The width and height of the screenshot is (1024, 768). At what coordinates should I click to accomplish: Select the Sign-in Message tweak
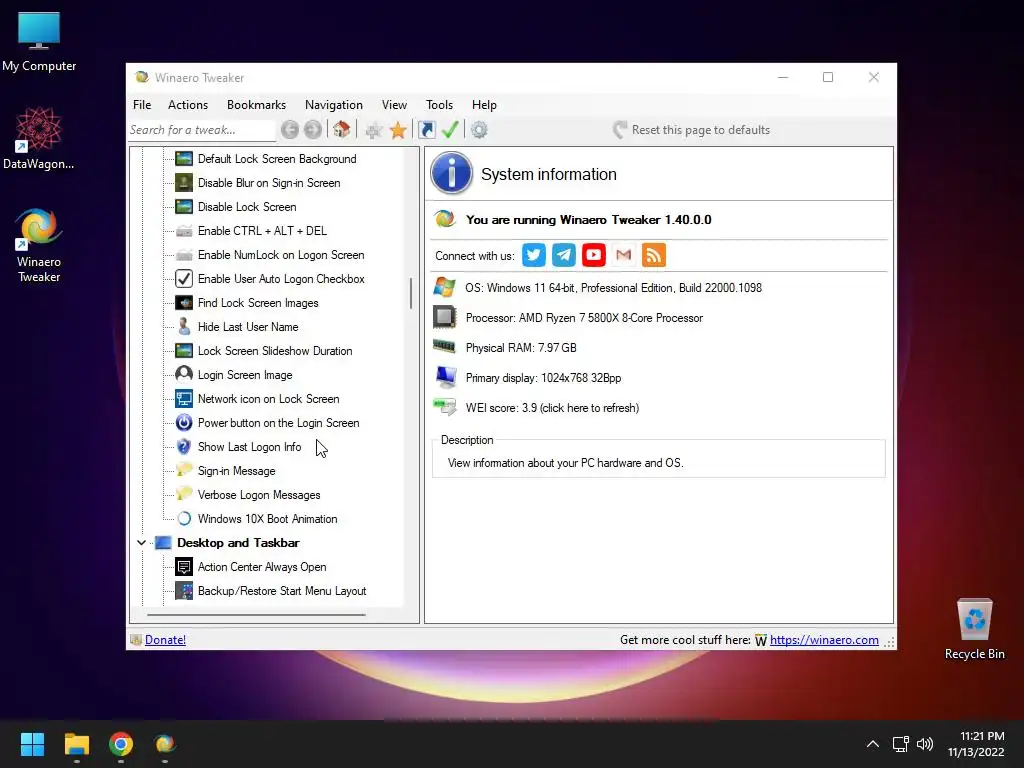[x=236, y=471]
